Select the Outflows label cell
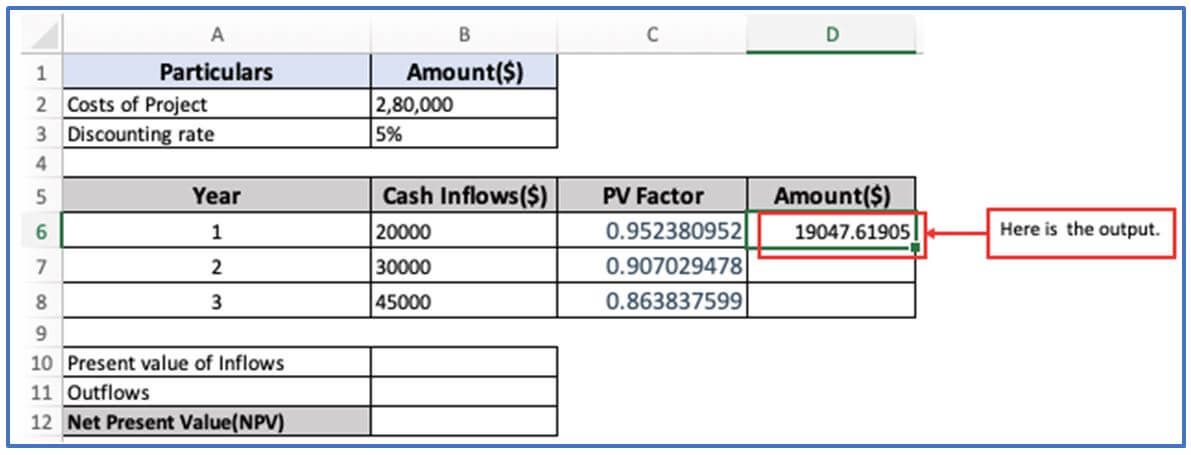 click(x=216, y=392)
